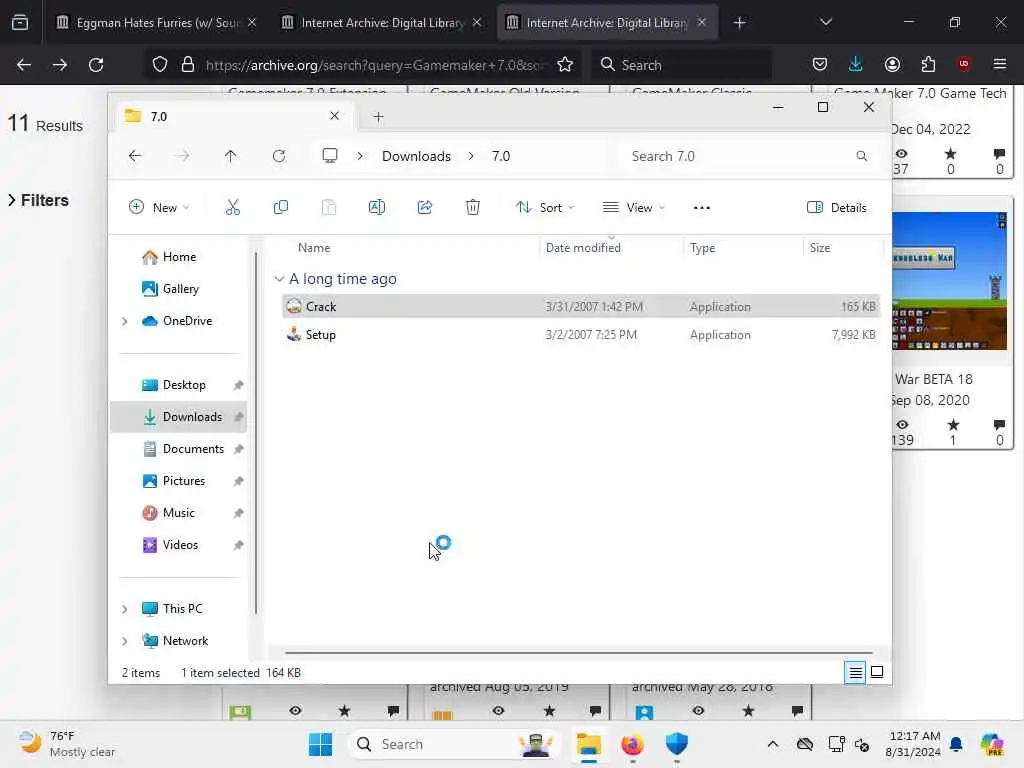The height and width of the screenshot is (768, 1024).
Task: Click the Cut scissors icon in Explorer toolbar
Action: [232, 208]
